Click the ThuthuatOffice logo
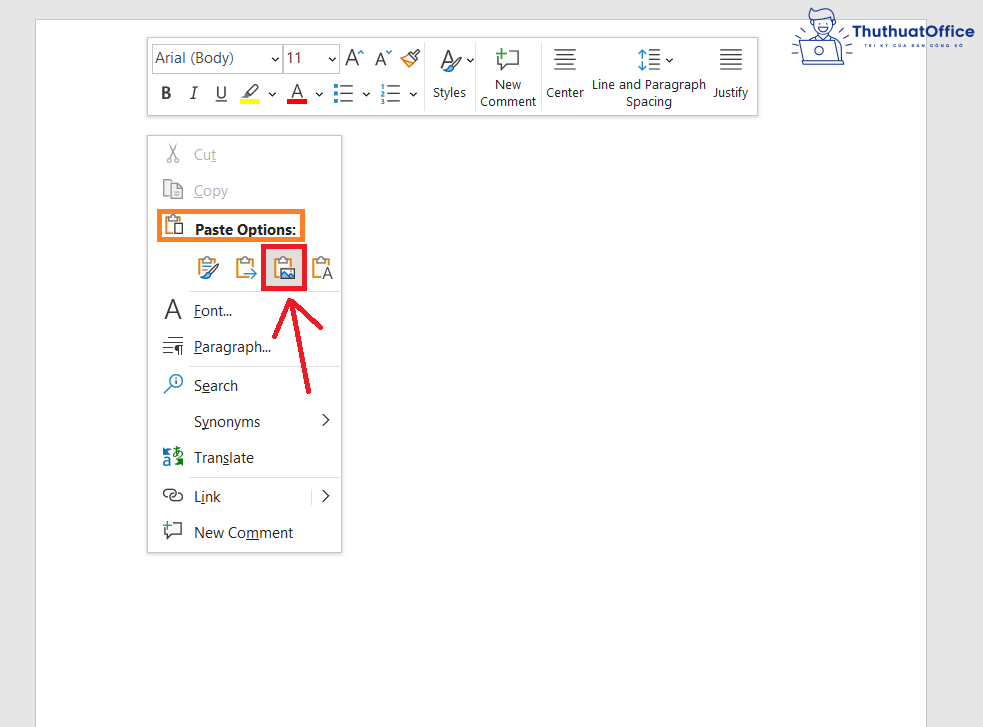Image resolution: width=983 pixels, height=727 pixels. point(883,36)
